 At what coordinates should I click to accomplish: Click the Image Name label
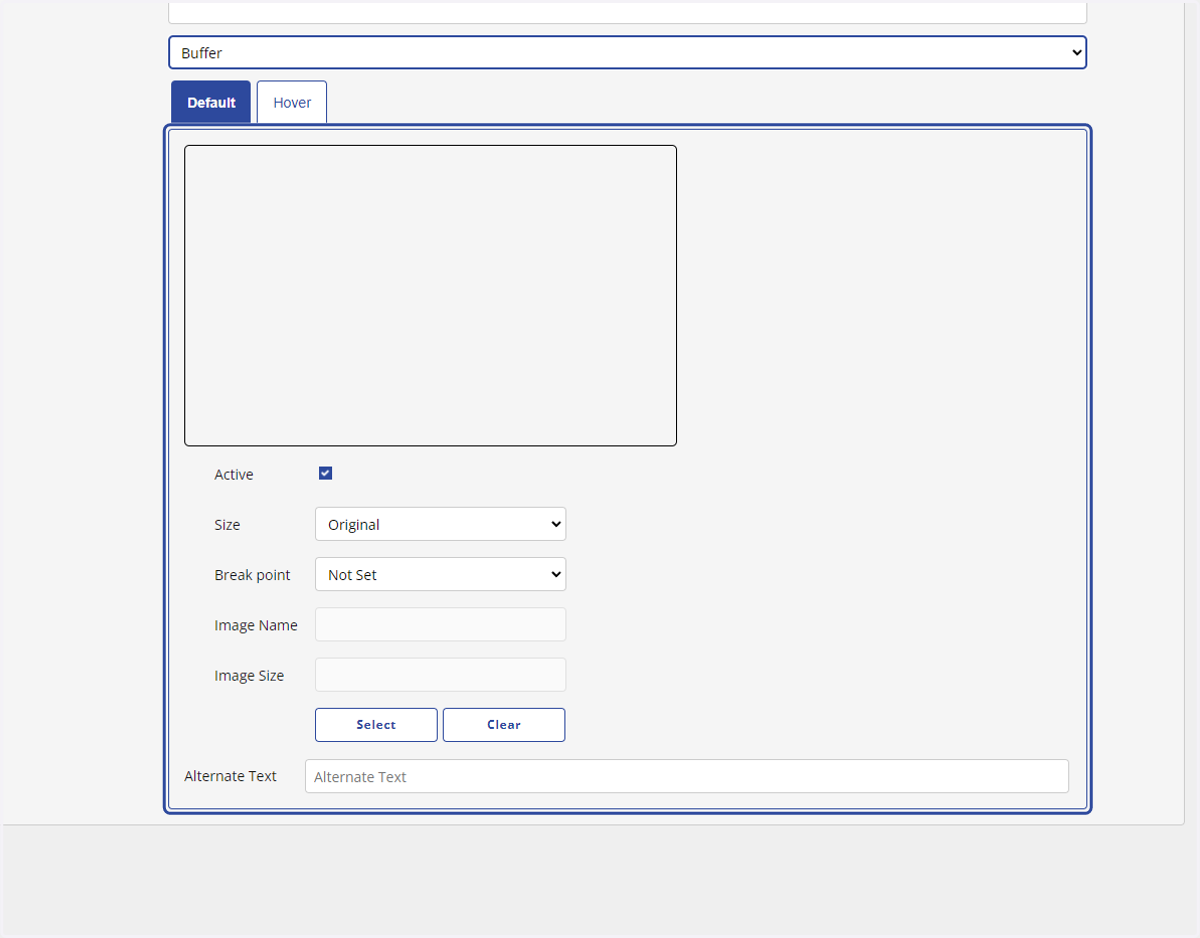(256, 625)
